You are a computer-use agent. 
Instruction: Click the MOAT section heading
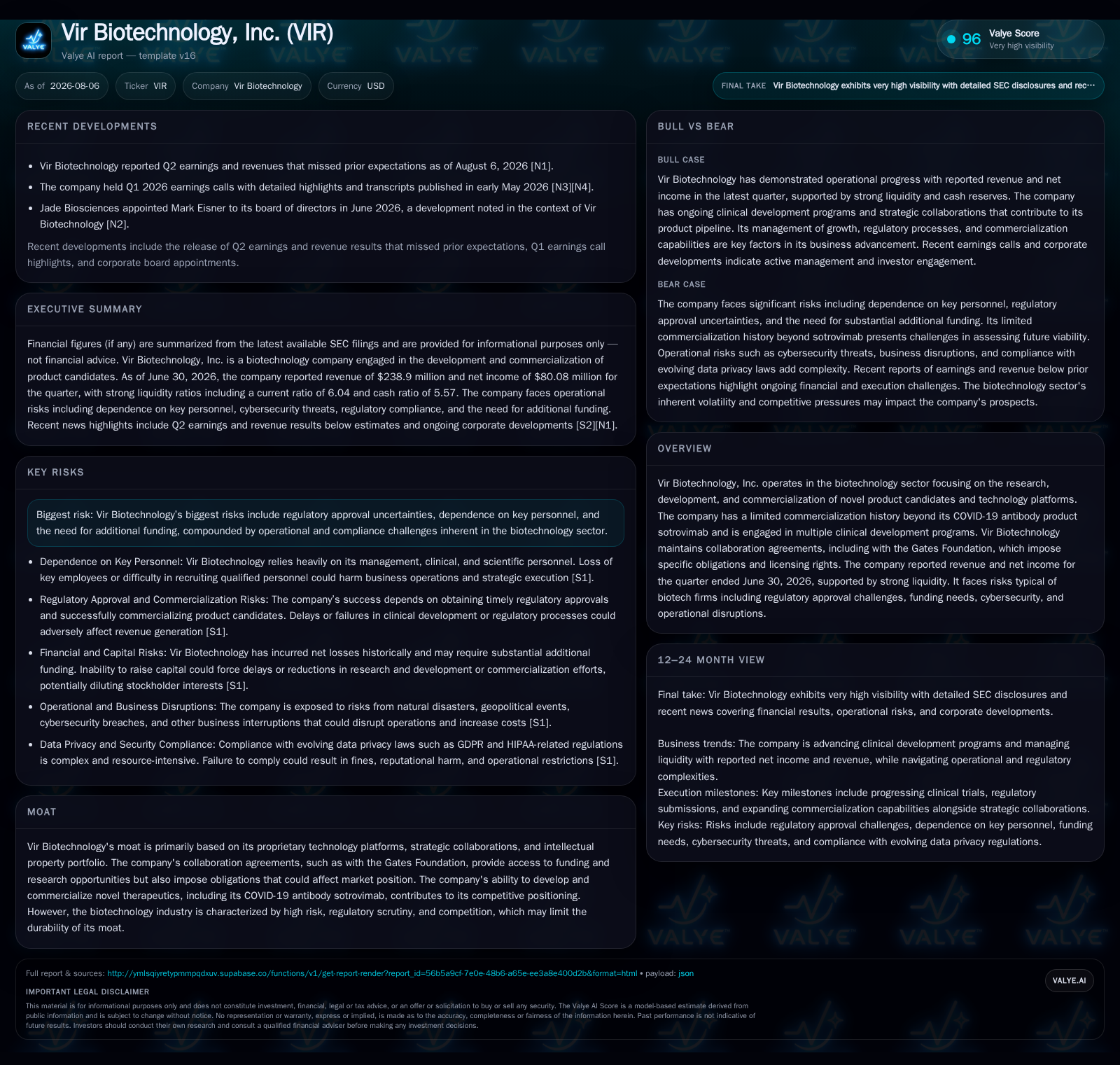(x=42, y=812)
